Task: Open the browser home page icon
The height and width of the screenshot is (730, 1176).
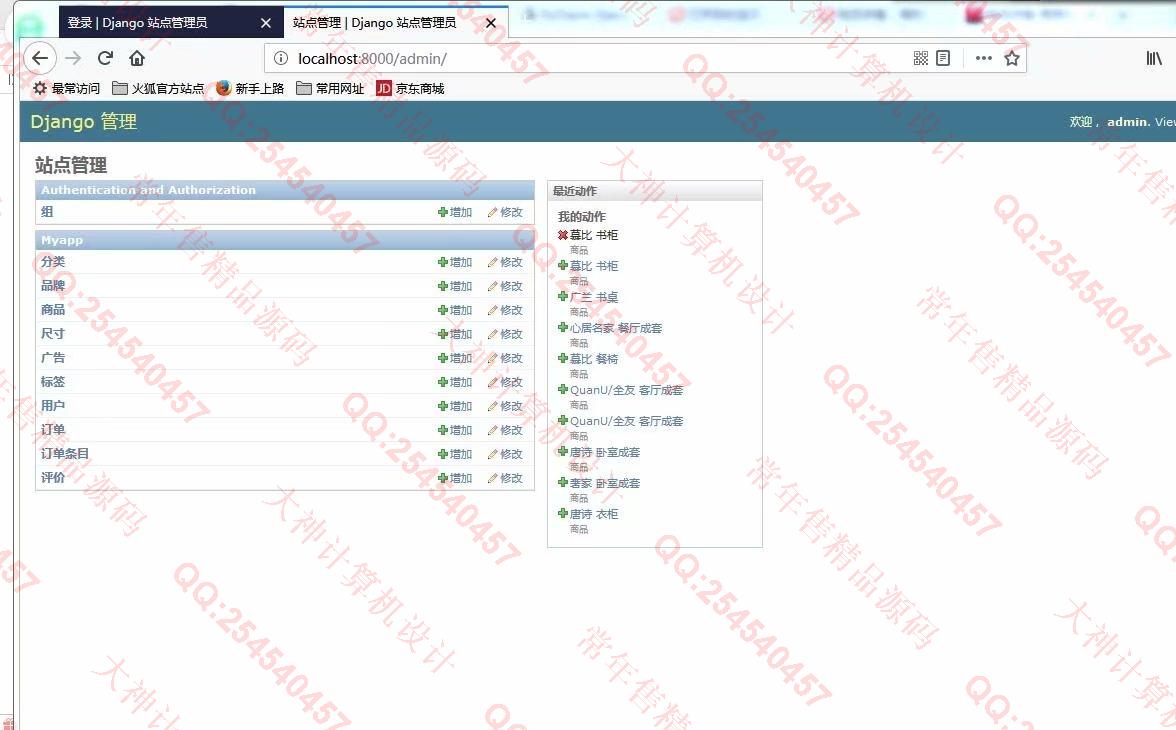Action: (136, 59)
